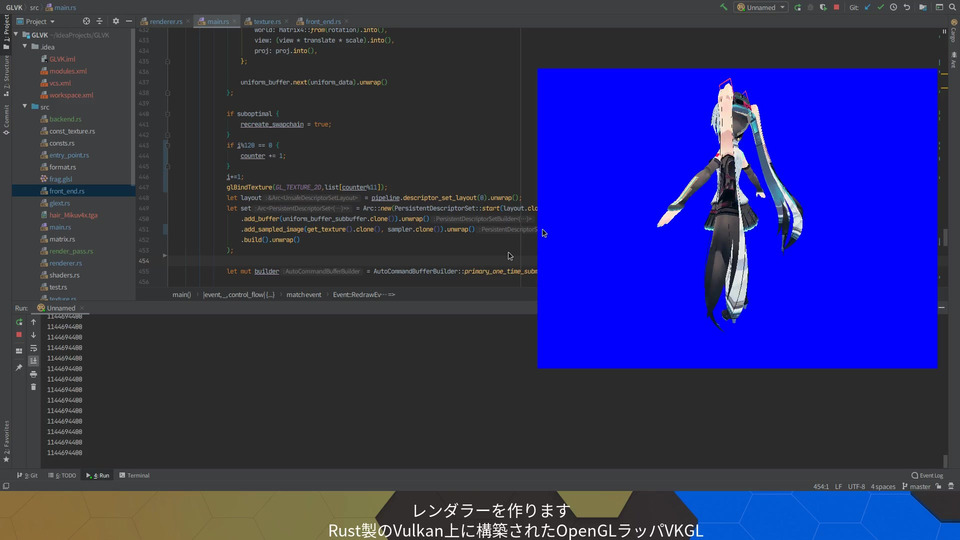Click Up the Stack Trace arrow
960x540 pixels.
[34, 322]
